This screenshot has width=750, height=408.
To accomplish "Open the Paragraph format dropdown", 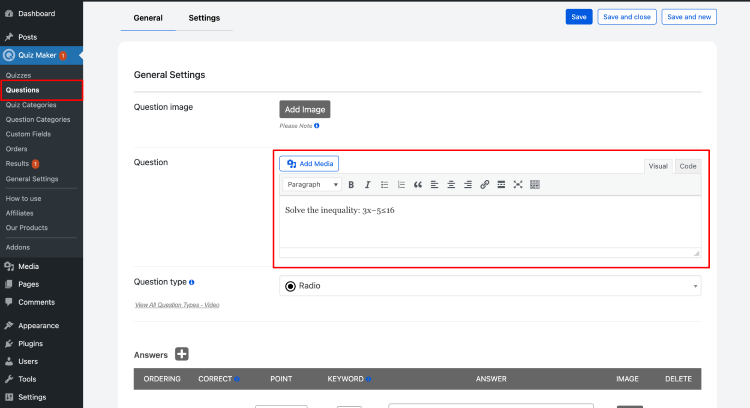I will [x=312, y=185].
